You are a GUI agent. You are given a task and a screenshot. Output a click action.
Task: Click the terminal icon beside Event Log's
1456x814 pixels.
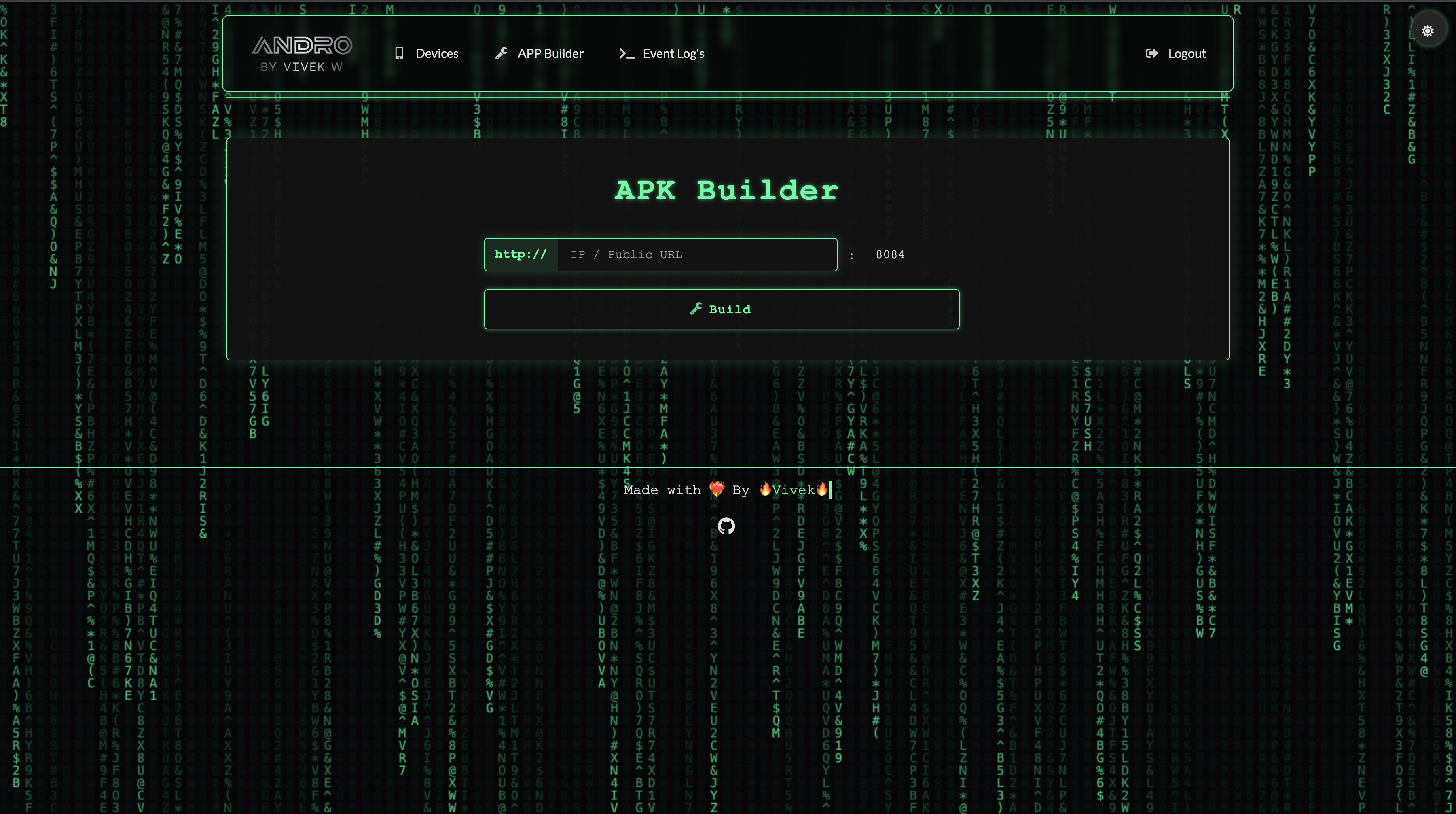point(626,53)
